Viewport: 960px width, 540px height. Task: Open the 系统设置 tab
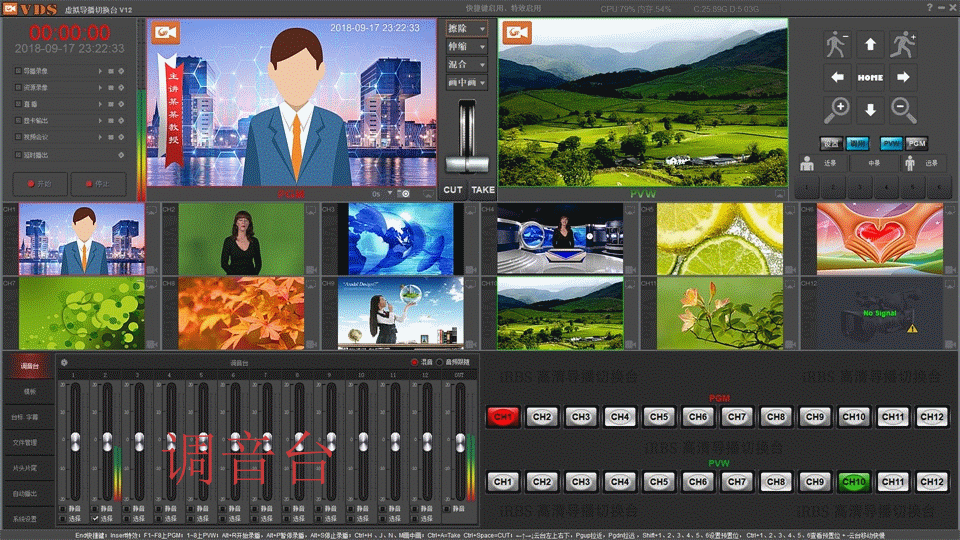26,519
